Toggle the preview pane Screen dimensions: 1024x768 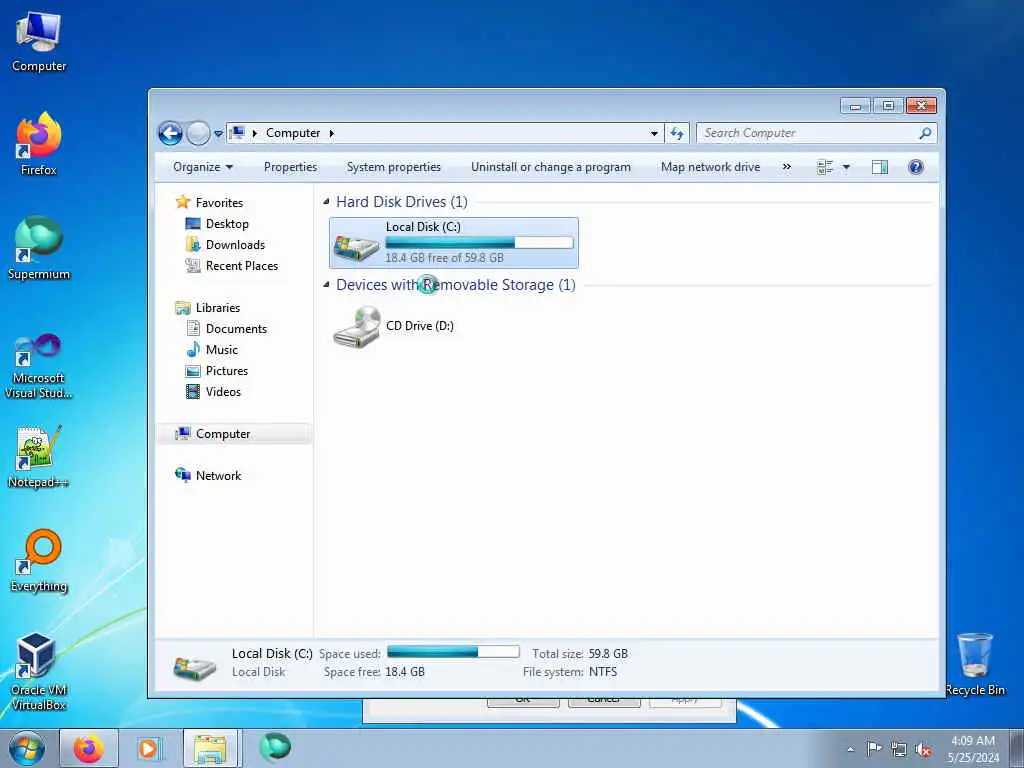coord(880,167)
